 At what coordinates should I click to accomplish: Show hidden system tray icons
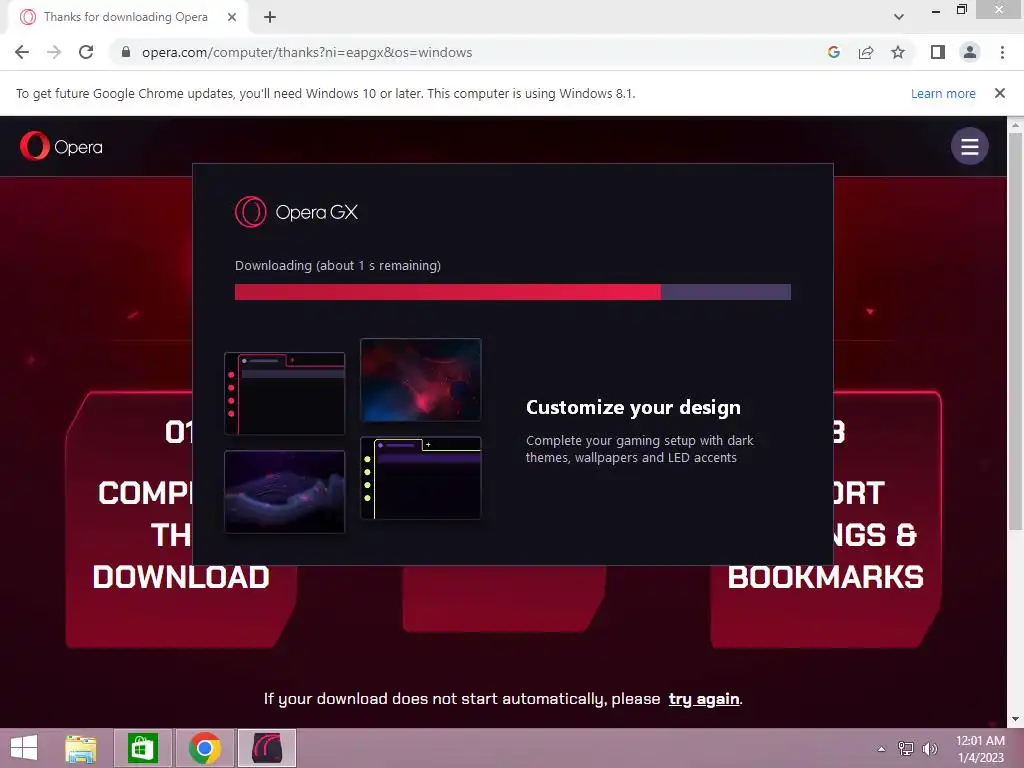pyautogui.click(x=882, y=749)
